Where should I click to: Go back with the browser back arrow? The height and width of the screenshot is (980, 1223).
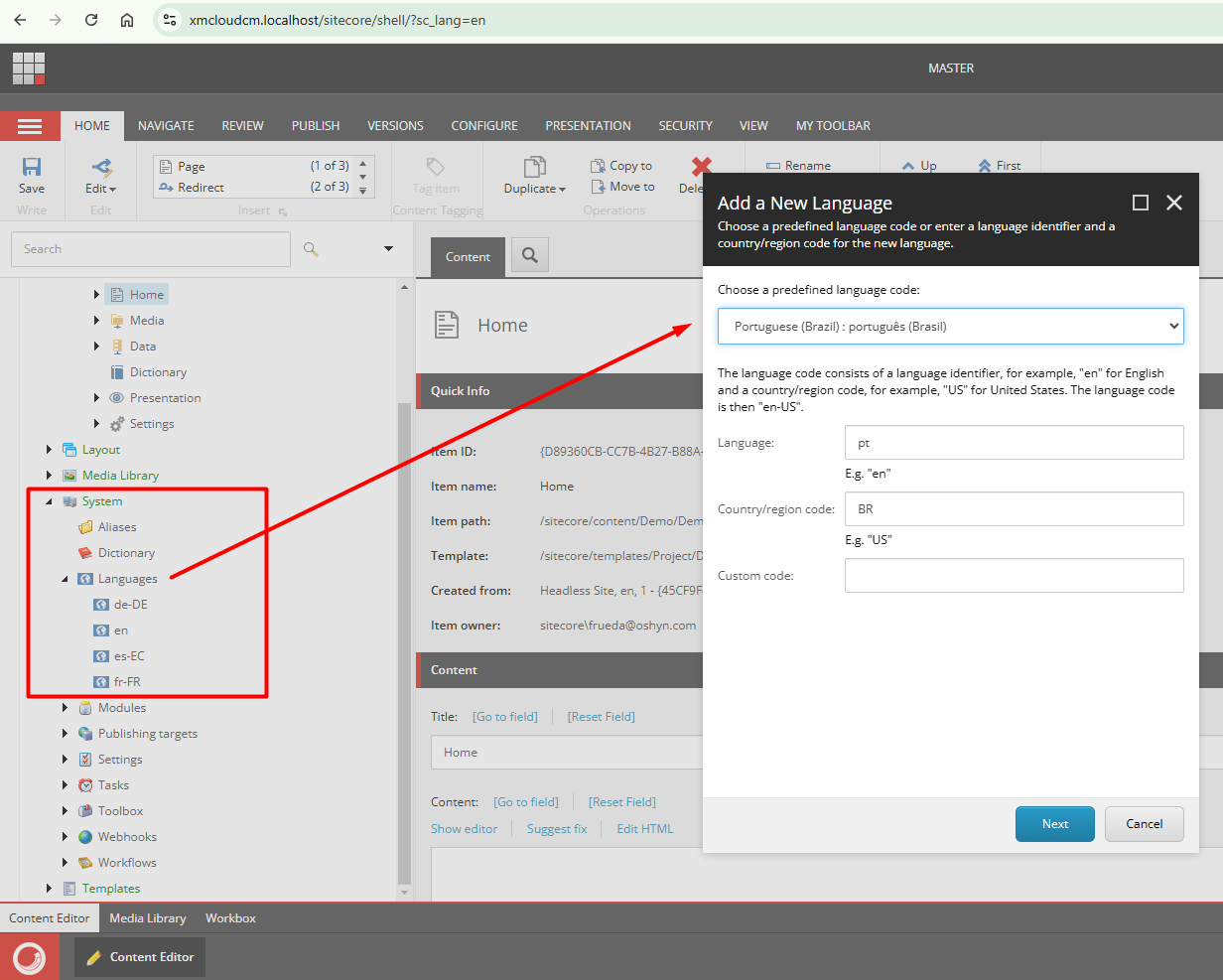[20, 20]
